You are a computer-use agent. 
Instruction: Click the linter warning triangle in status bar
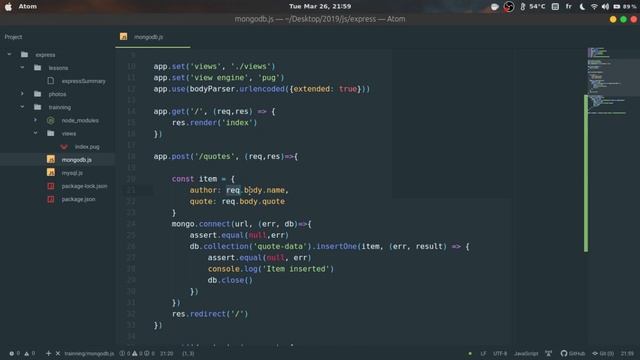click(x=27, y=353)
